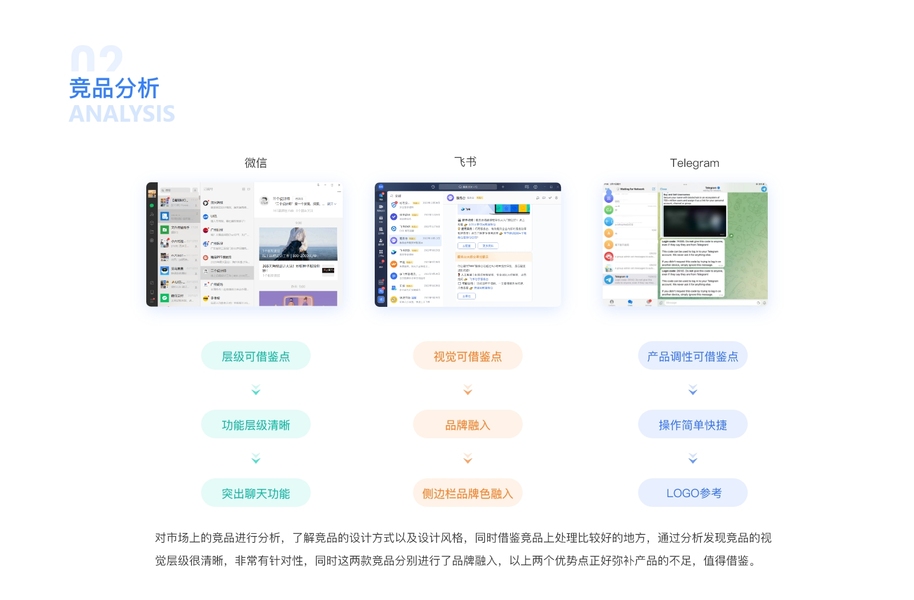914x600 pixels.
Task: Click the 侧边栏品牌色融入 pill
Action: (x=467, y=493)
